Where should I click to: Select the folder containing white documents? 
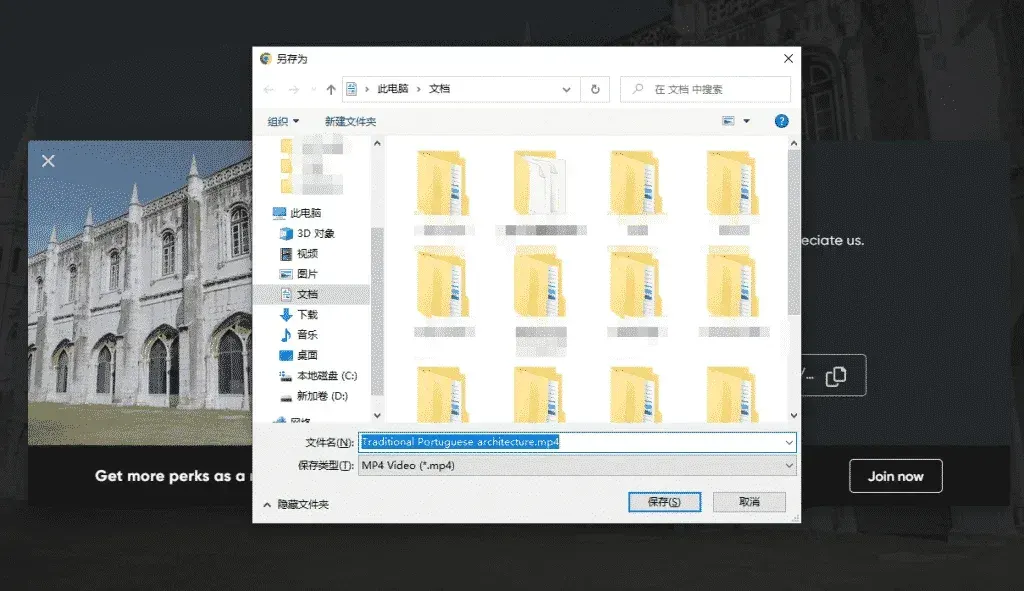539,184
